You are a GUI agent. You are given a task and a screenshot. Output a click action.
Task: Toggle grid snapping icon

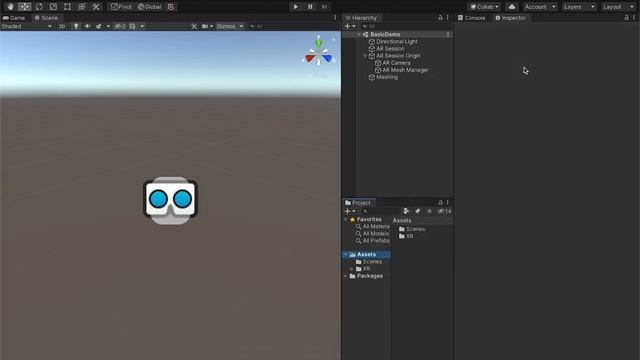(171, 7)
